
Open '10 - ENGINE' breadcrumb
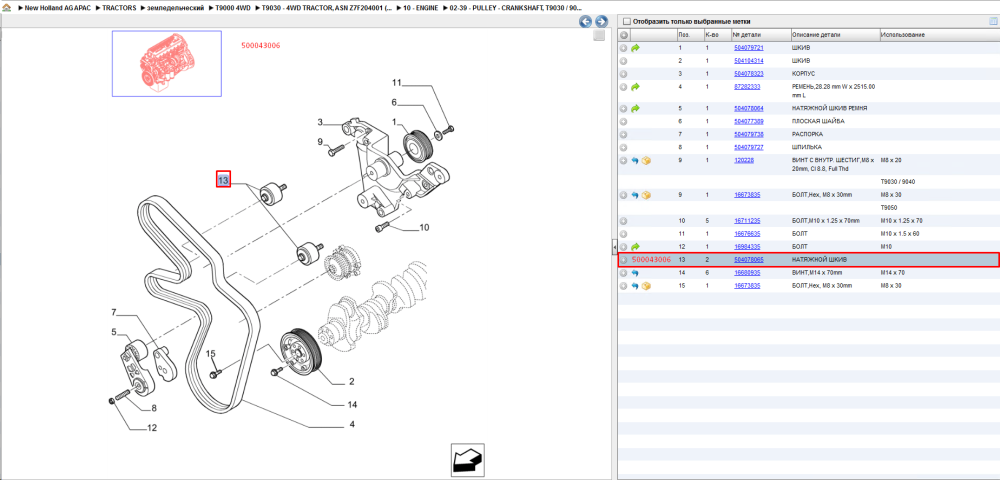[x=421, y=8]
